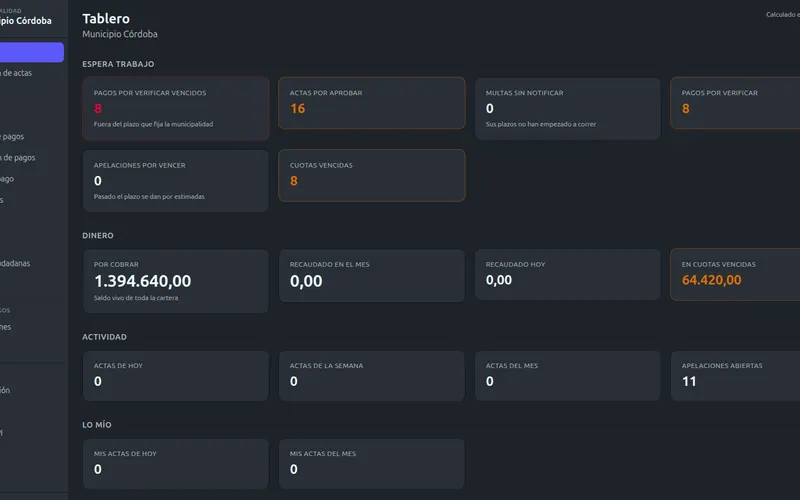The image size is (800, 500).
Task: Select the highlighted purple sidebar menu item
Action: (32, 53)
